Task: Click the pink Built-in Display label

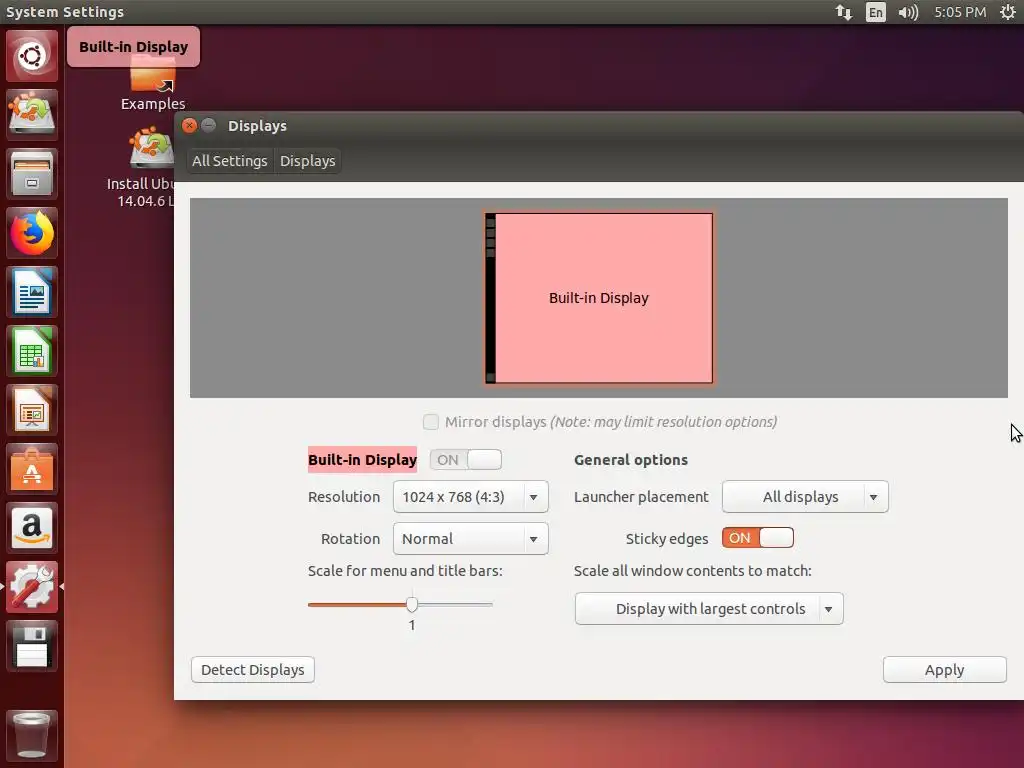Action: pos(362,460)
